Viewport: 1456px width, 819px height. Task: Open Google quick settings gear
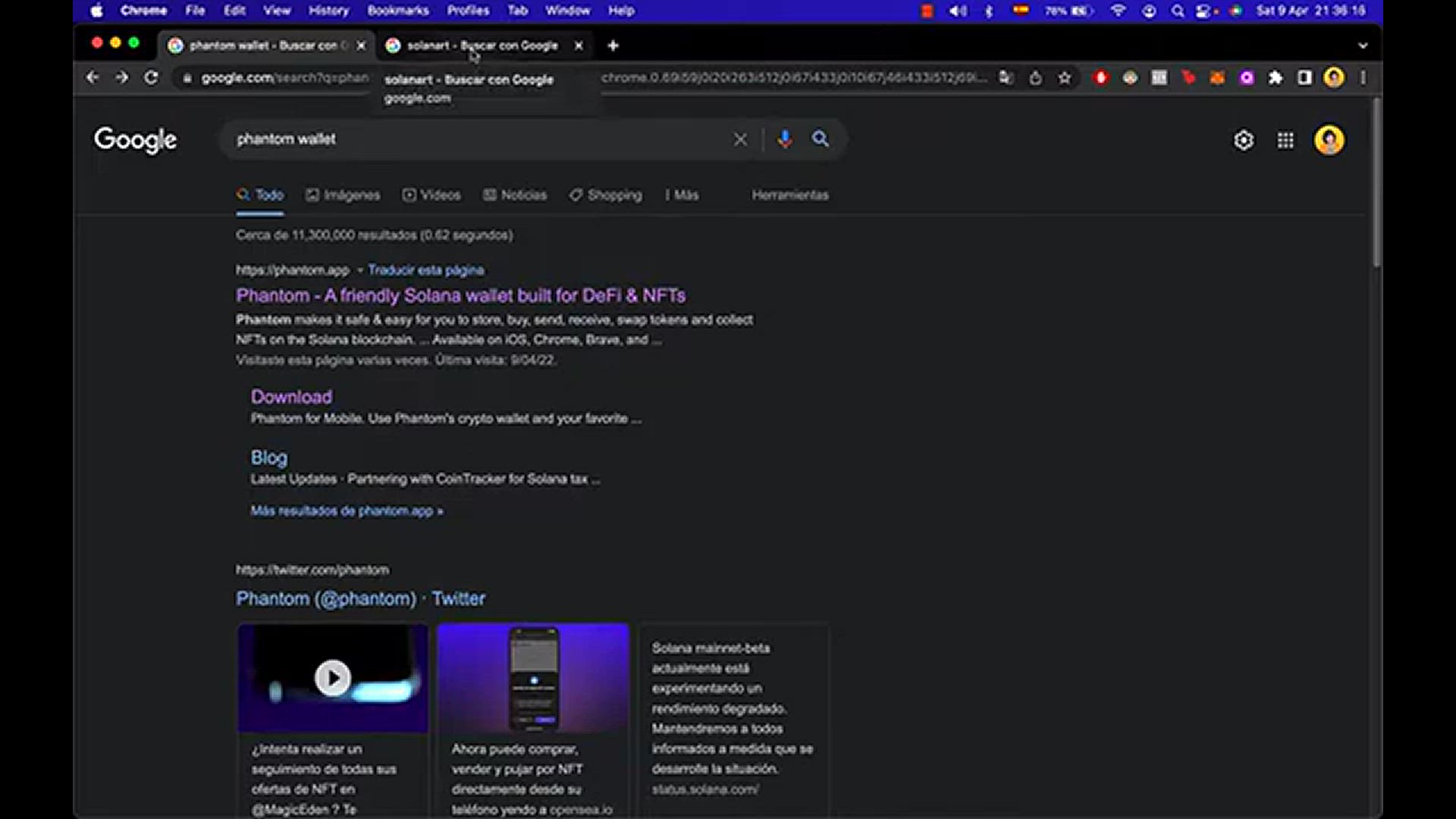(1244, 140)
